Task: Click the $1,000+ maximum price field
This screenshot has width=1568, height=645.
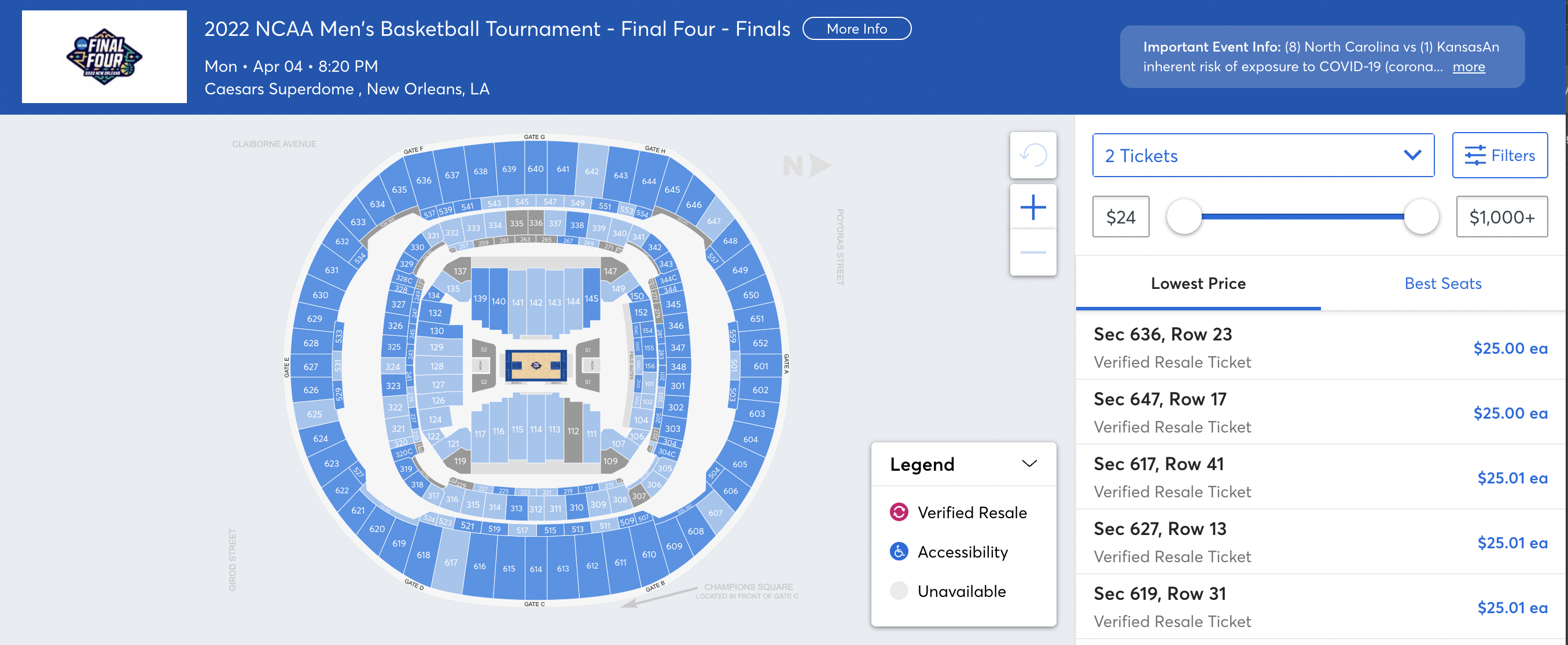Action: tap(1501, 216)
